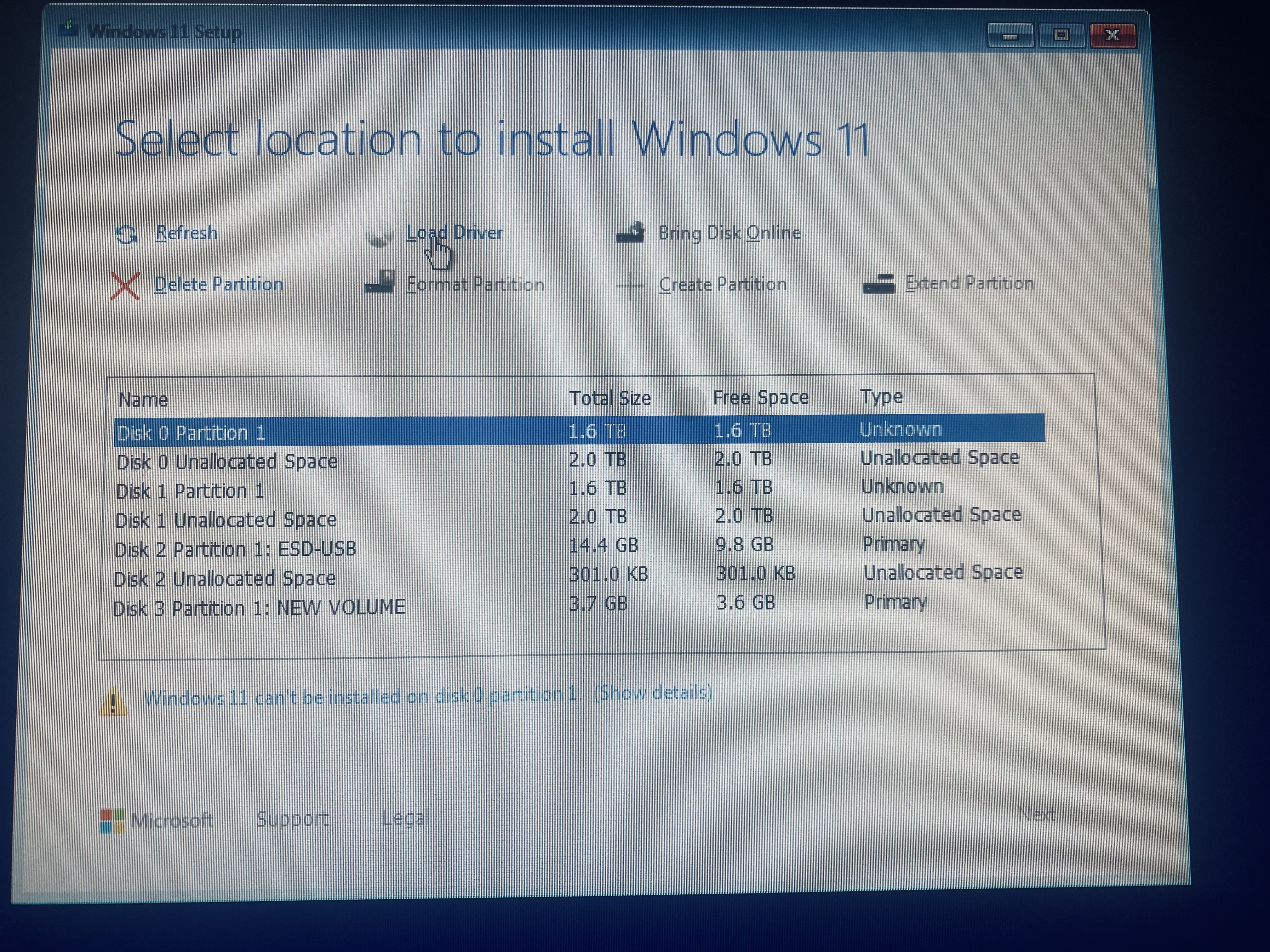Click the Primary type cell for ESD-USB
This screenshot has height=952, width=1270.
894,544
